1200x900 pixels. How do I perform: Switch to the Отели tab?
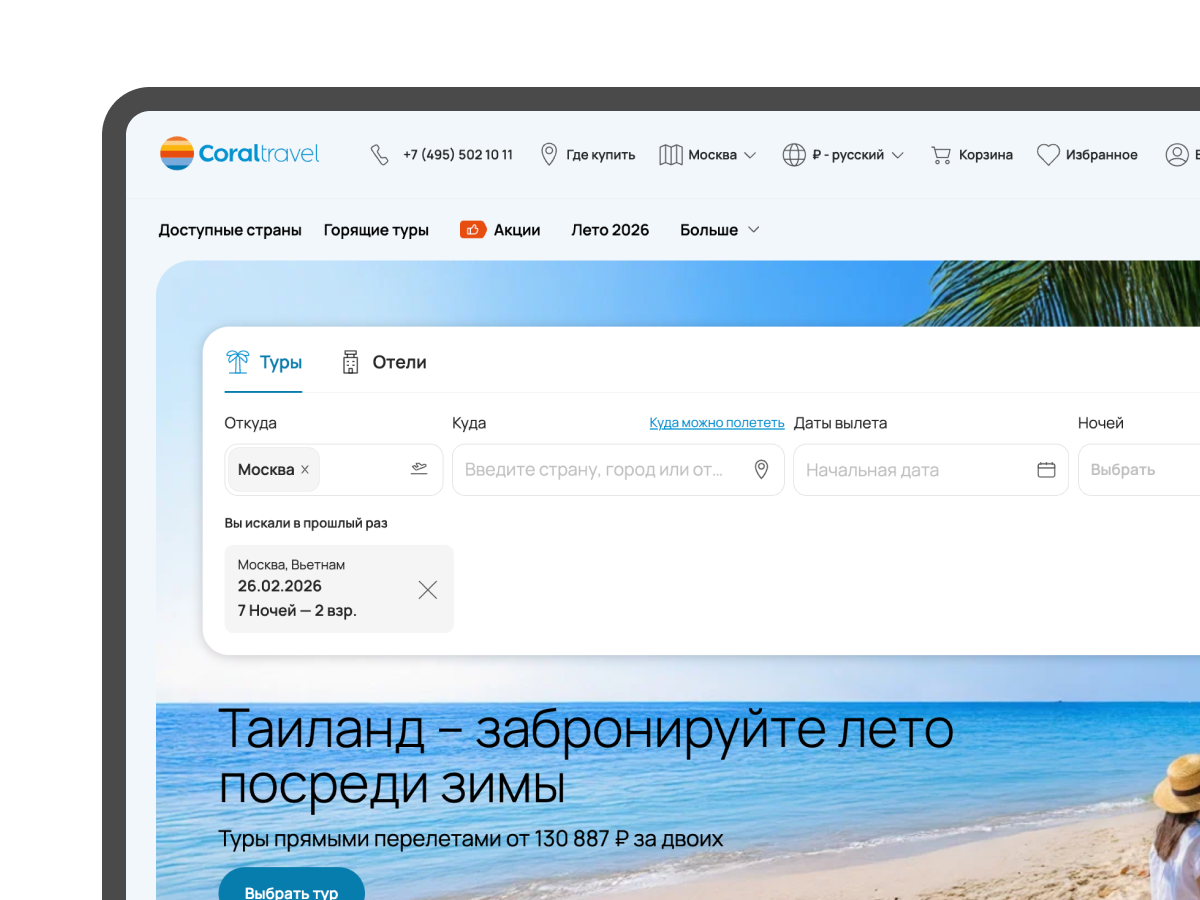click(x=384, y=363)
